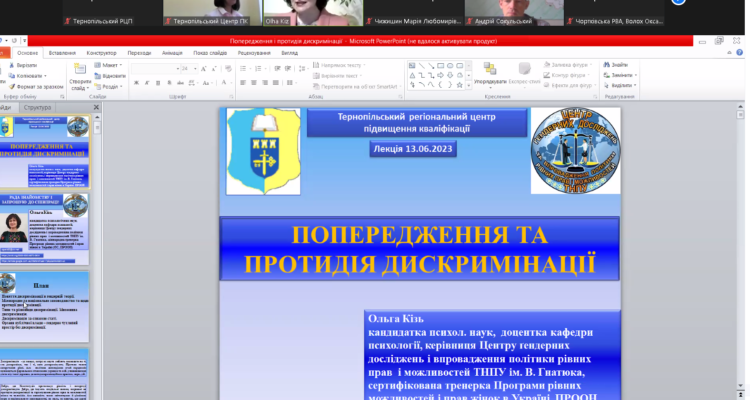750x400 pixels.
Task: Open Заливка фігури fill color
Action: pyautogui.click(x=567, y=65)
